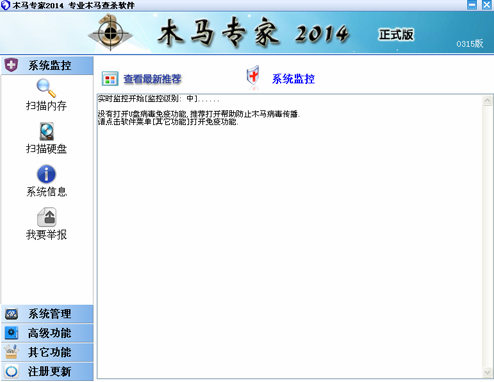
Task: Click the 没有打开U盘病毒免疫功能 log line
Action: click(199, 114)
